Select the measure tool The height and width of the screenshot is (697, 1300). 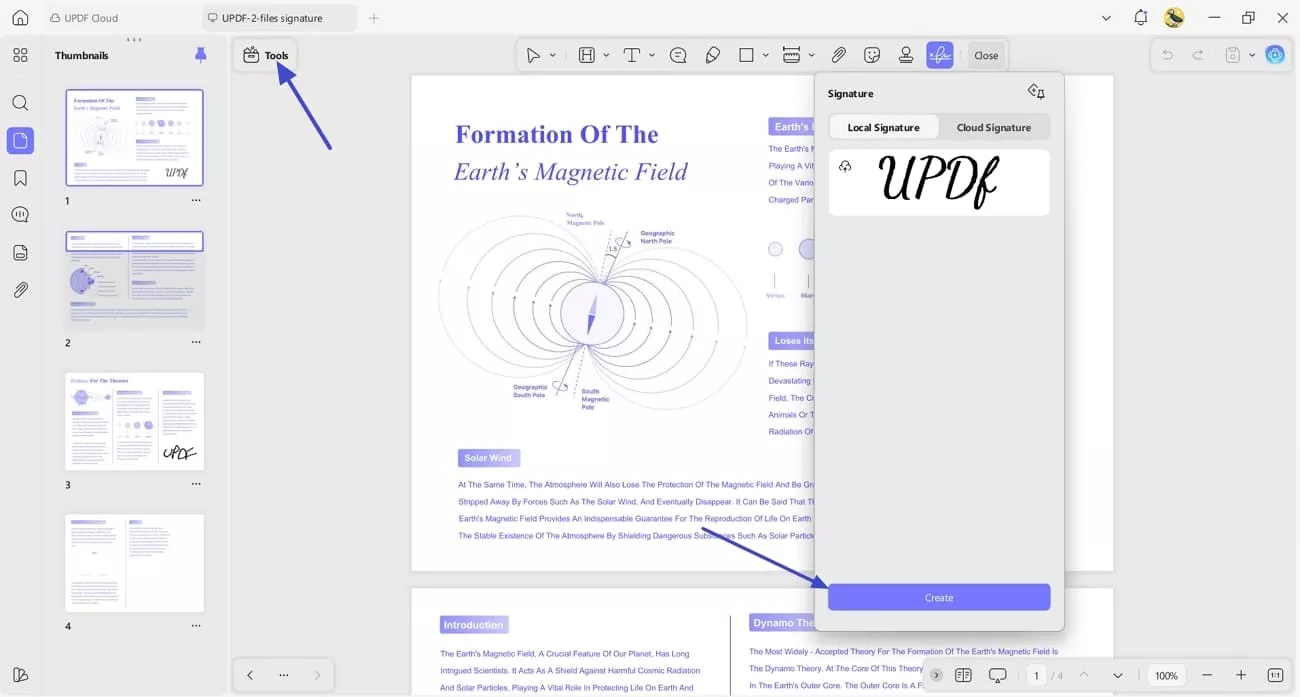pyautogui.click(x=791, y=55)
